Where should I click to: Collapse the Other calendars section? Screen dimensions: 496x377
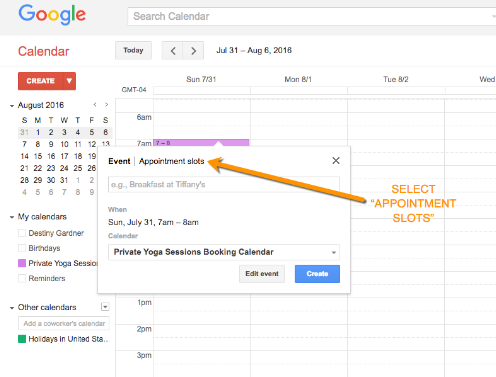(12, 308)
